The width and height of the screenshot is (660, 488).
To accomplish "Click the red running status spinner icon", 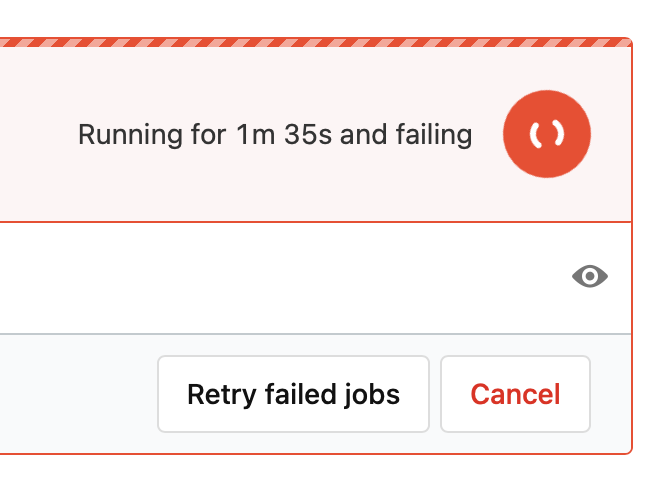I will point(547,135).
